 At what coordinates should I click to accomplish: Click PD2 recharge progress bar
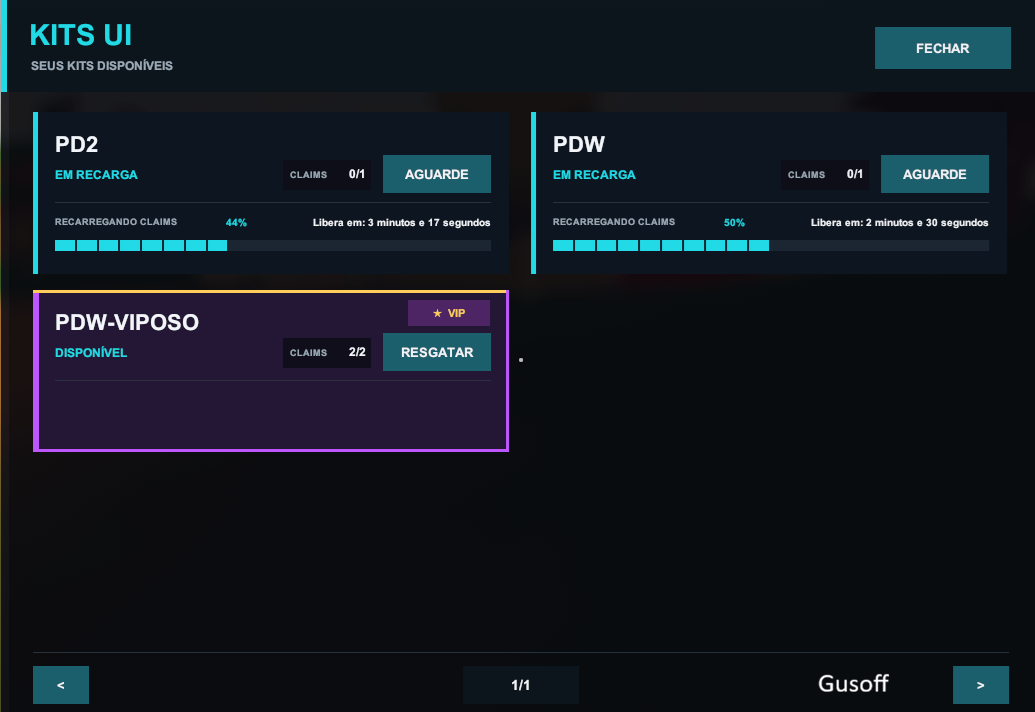click(x=273, y=245)
